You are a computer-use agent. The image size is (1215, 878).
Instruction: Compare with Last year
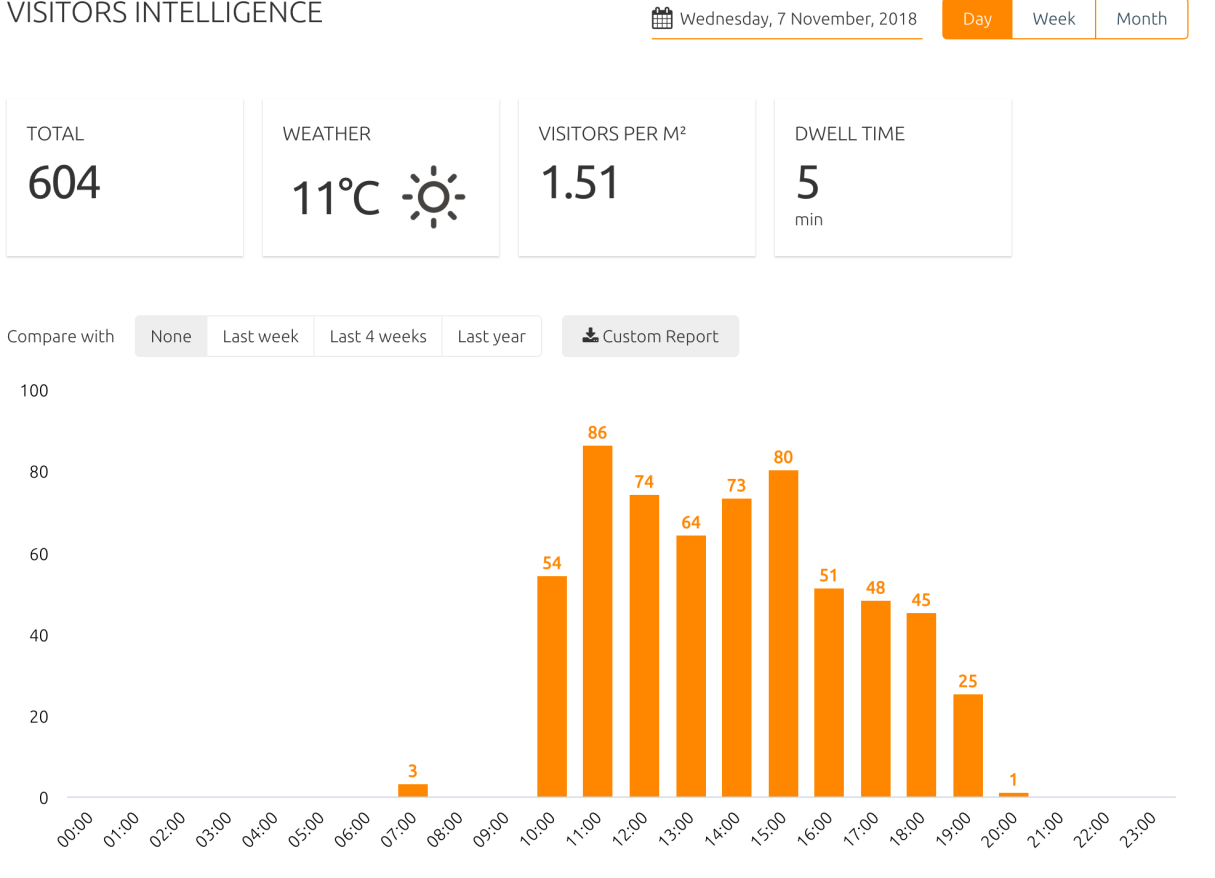491,336
